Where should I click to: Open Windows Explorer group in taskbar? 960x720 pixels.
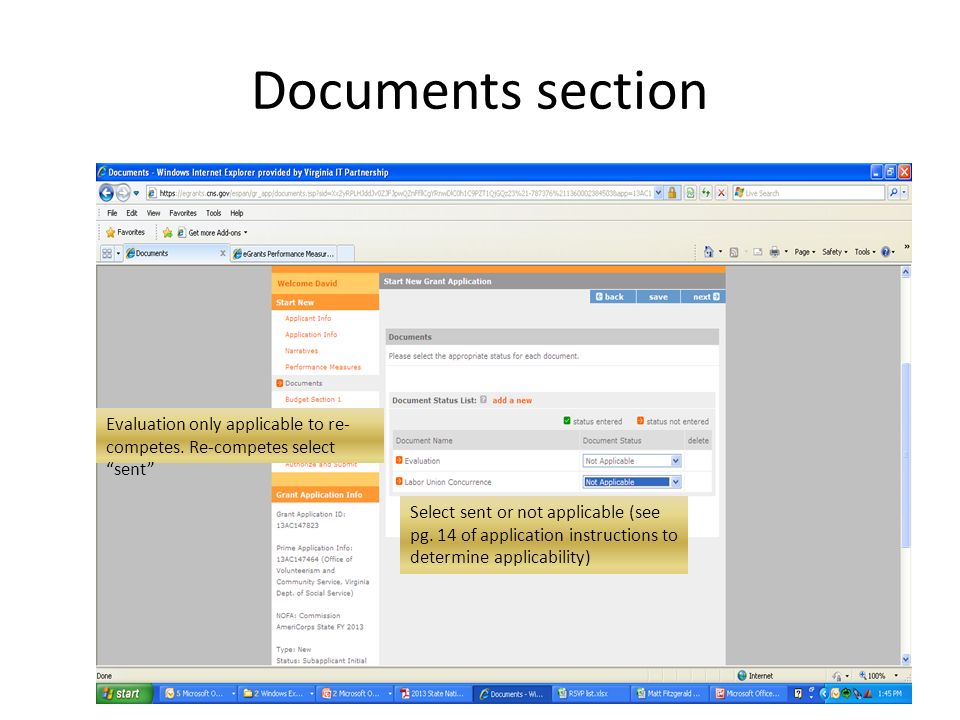tap(278, 694)
